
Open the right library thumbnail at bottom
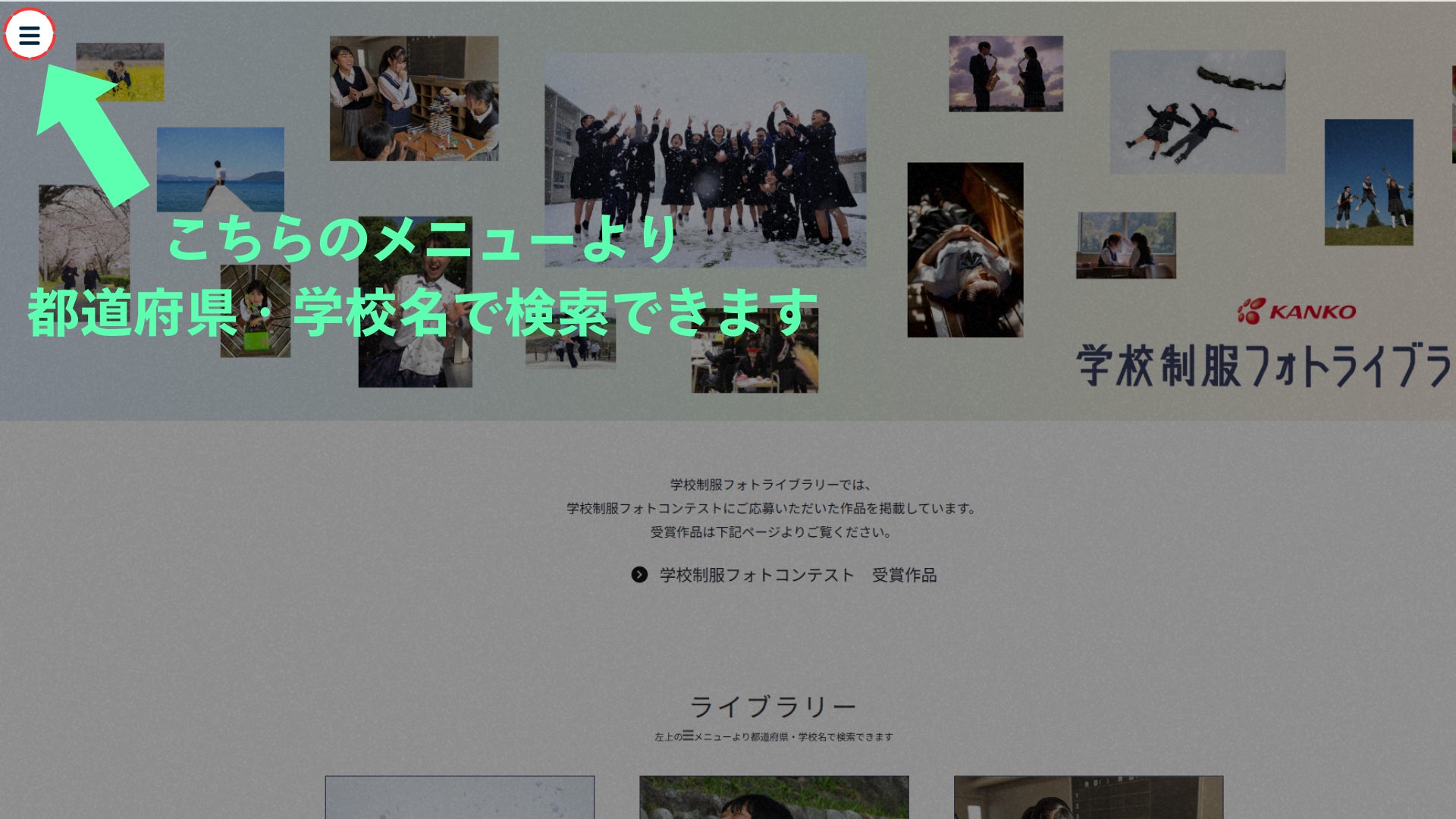click(1088, 796)
